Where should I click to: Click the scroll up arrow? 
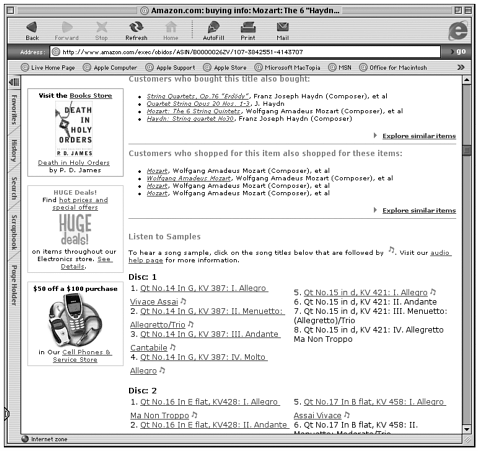click(x=467, y=80)
